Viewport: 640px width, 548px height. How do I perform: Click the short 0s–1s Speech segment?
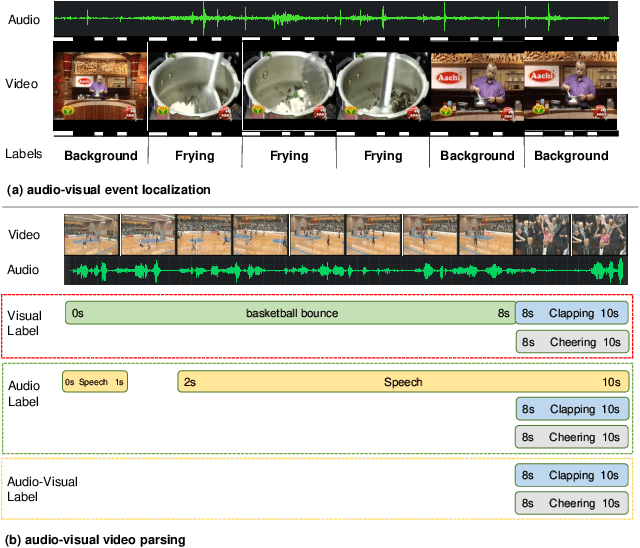tap(95, 382)
